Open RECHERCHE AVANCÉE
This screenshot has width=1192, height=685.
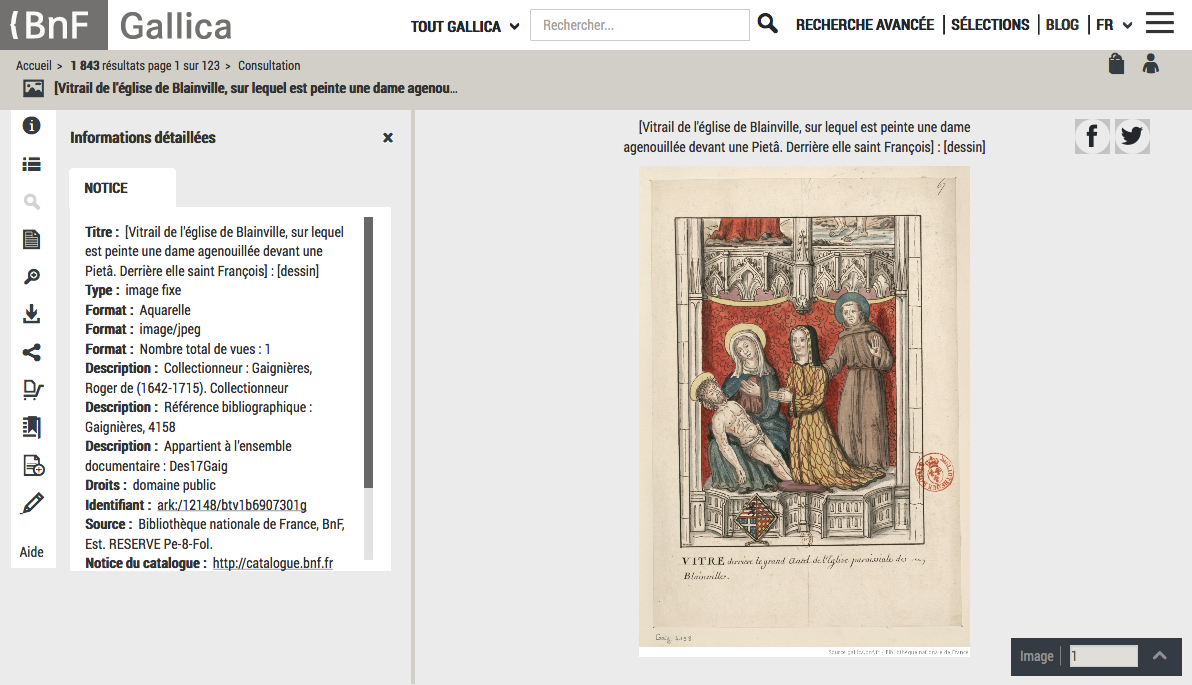tap(865, 25)
